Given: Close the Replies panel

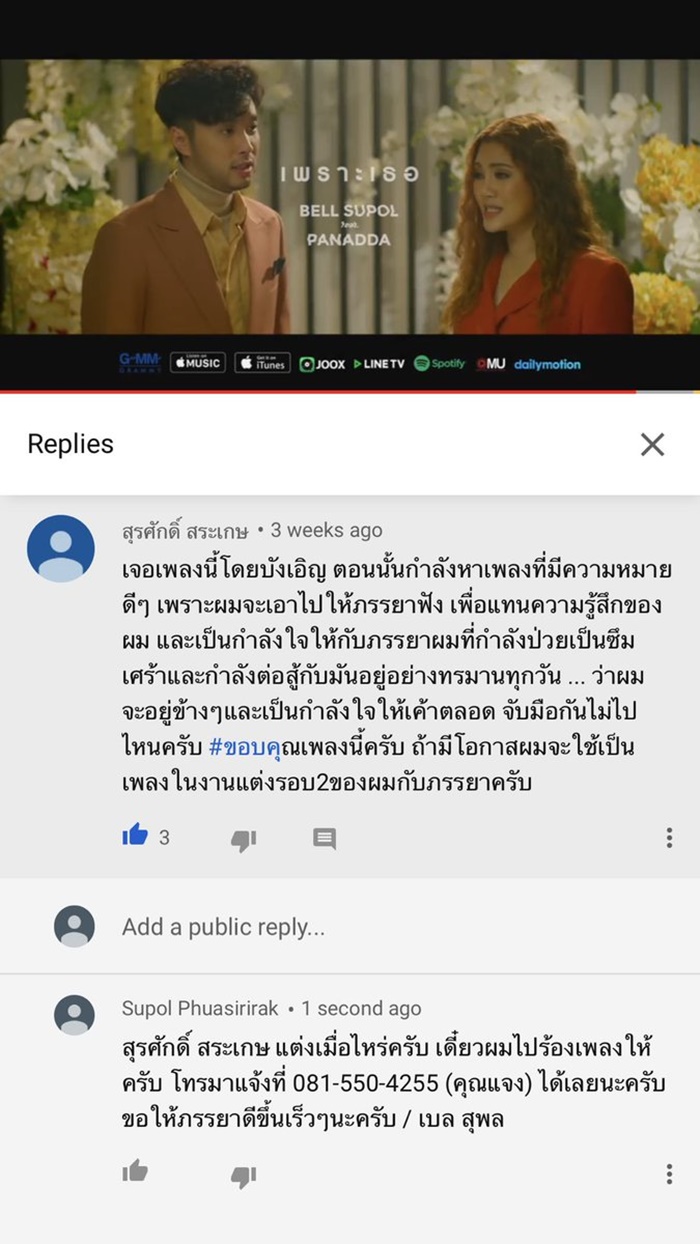Looking at the screenshot, I should coord(652,445).
